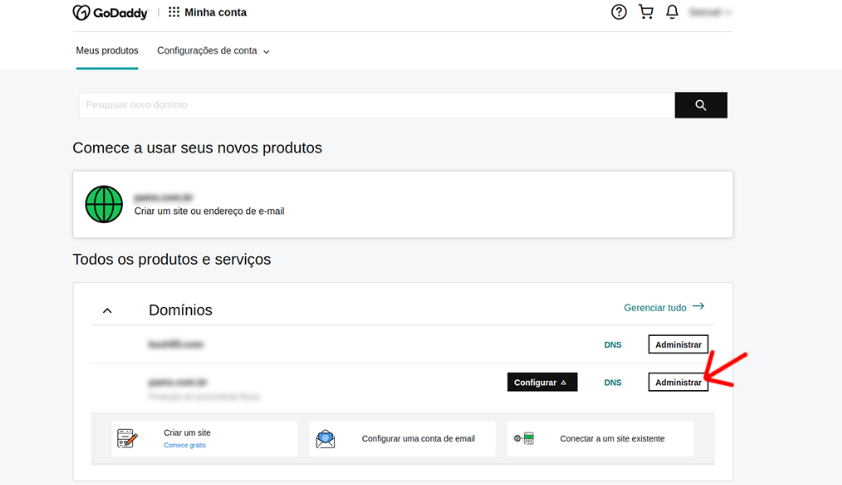Expand Configurações de conta dropdown
This screenshot has height=485, width=842.
213,51
